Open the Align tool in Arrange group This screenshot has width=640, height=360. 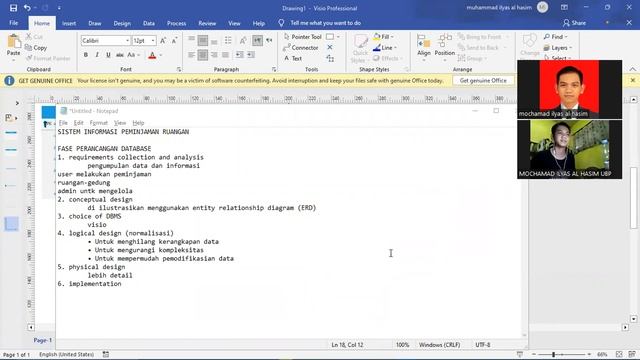(x=424, y=46)
